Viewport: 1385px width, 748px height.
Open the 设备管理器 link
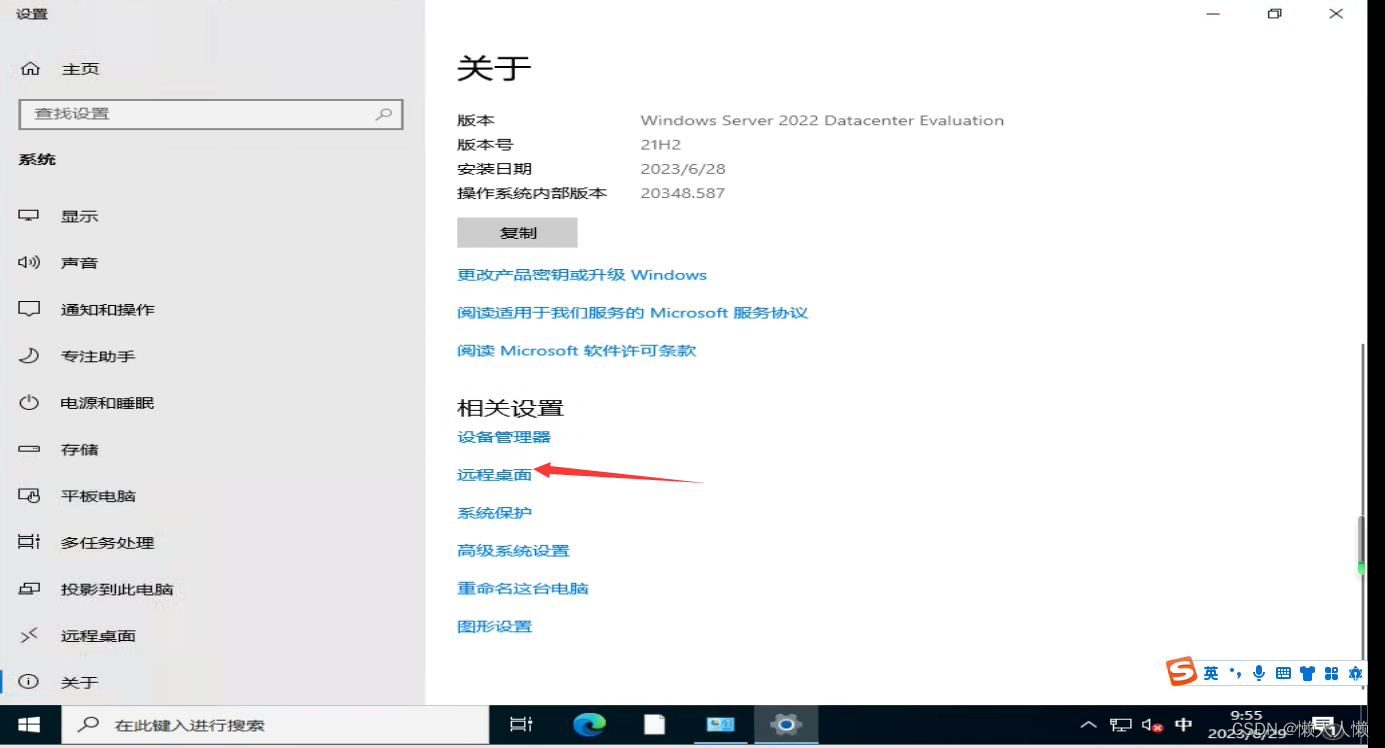[504, 437]
